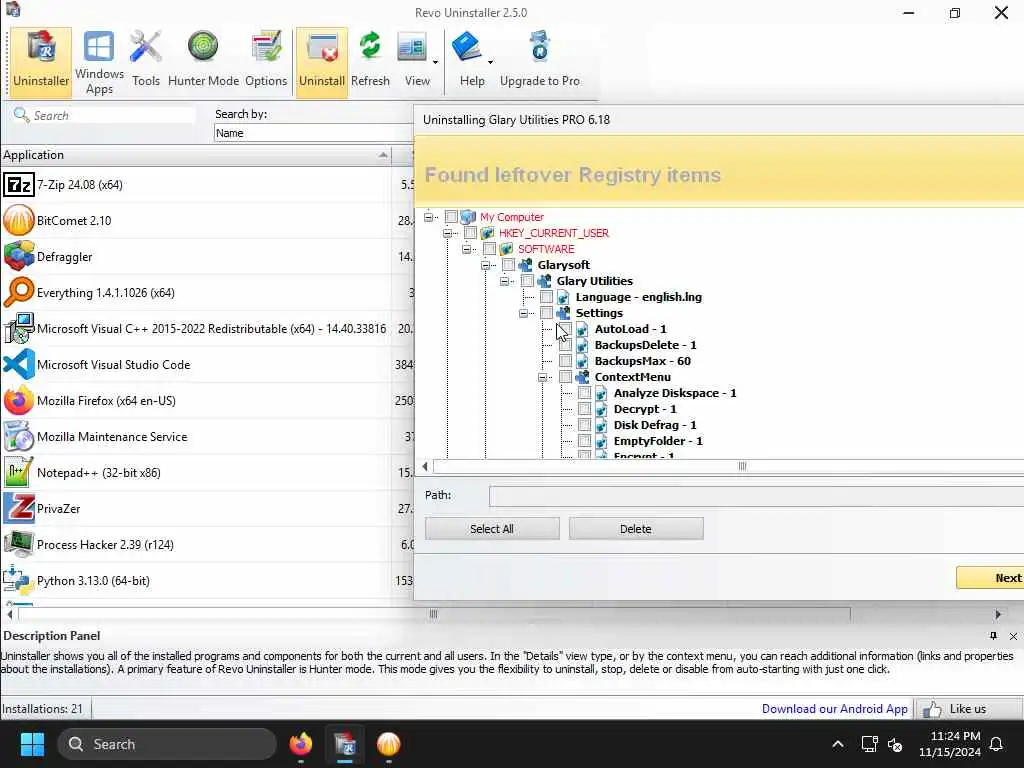Open the Tools toolbar icon
This screenshot has height=768, width=1024.
click(x=145, y=61)
